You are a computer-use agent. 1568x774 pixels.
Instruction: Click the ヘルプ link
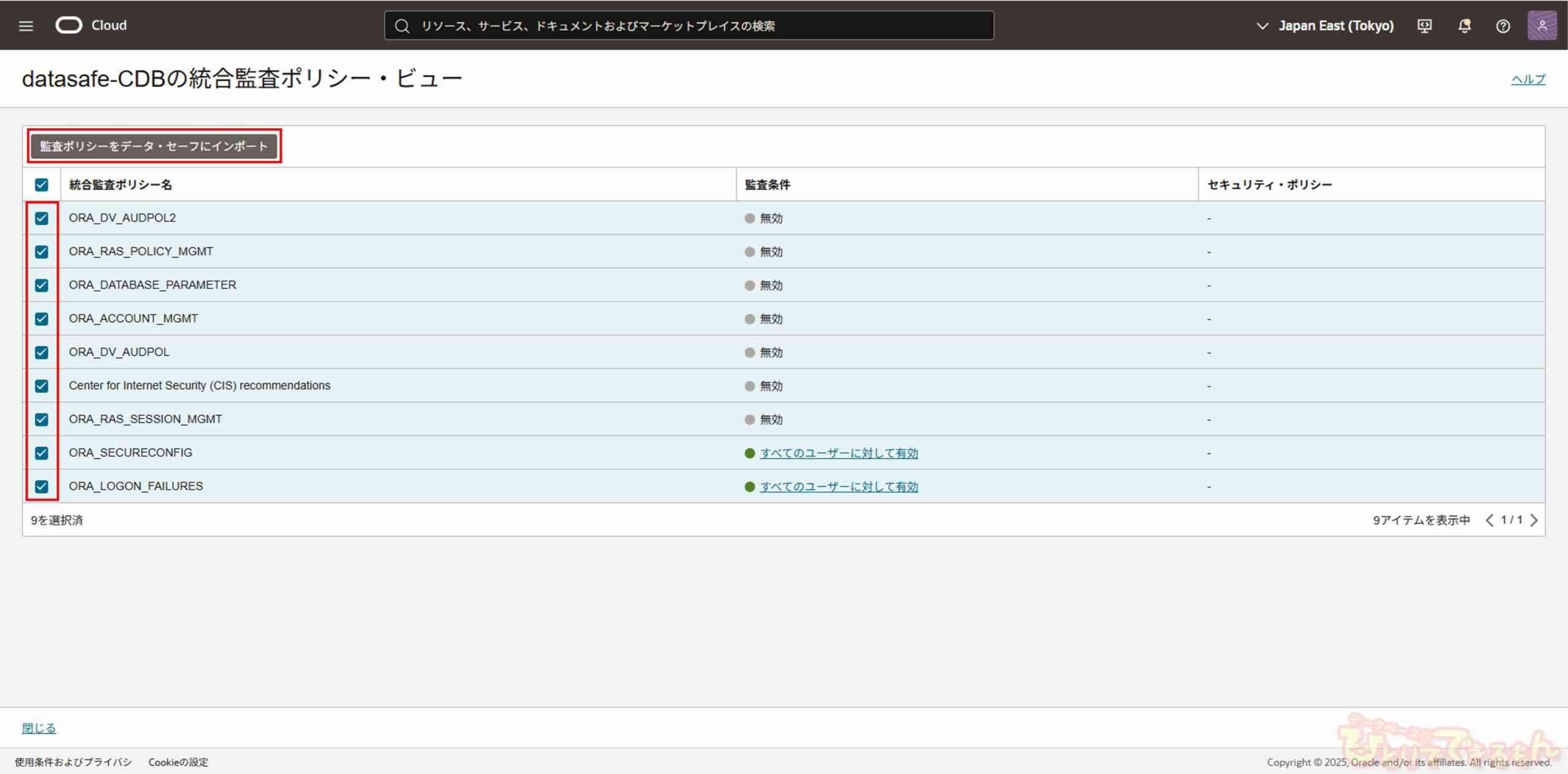1528,79
